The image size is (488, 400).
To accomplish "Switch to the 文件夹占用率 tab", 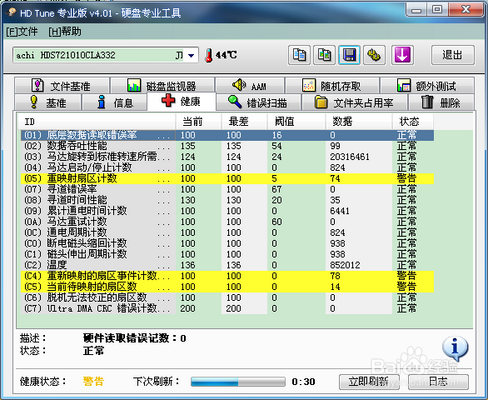I will pos(354,102).
